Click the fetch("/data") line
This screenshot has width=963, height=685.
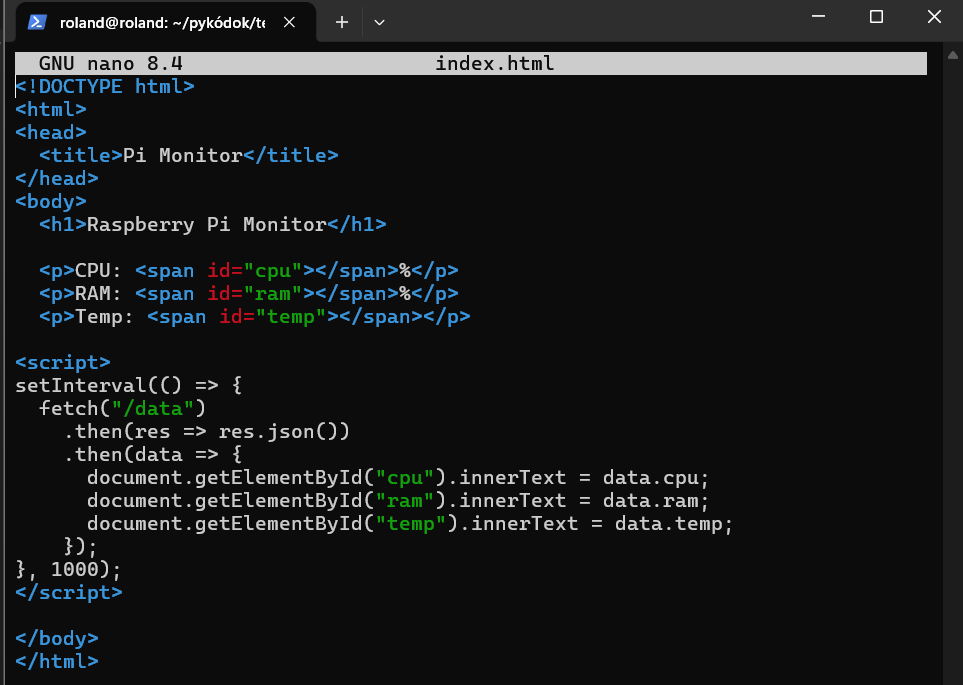123,409
